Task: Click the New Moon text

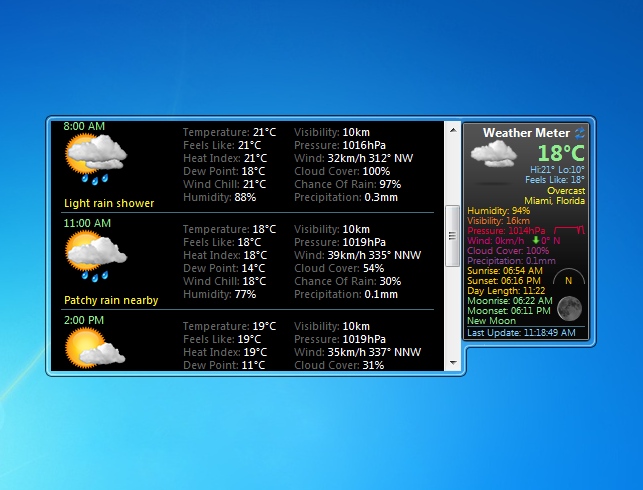Action: (491, 321)
